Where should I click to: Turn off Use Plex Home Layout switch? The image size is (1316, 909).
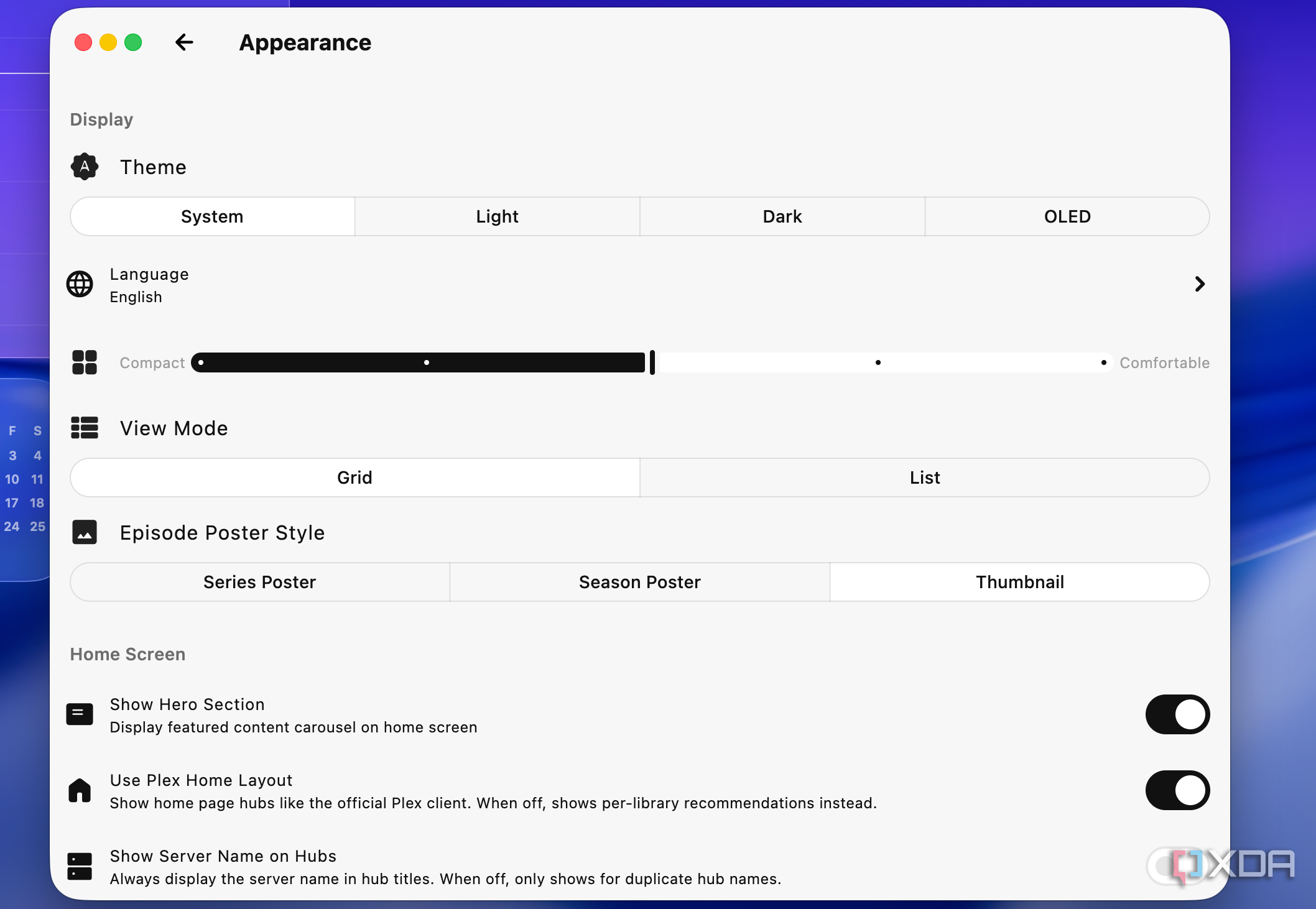coord(1177,790)
